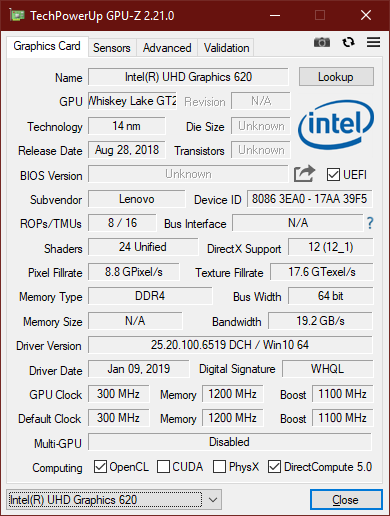
Task: Toggle the UEFI checkbox
Action: point(333,175)
